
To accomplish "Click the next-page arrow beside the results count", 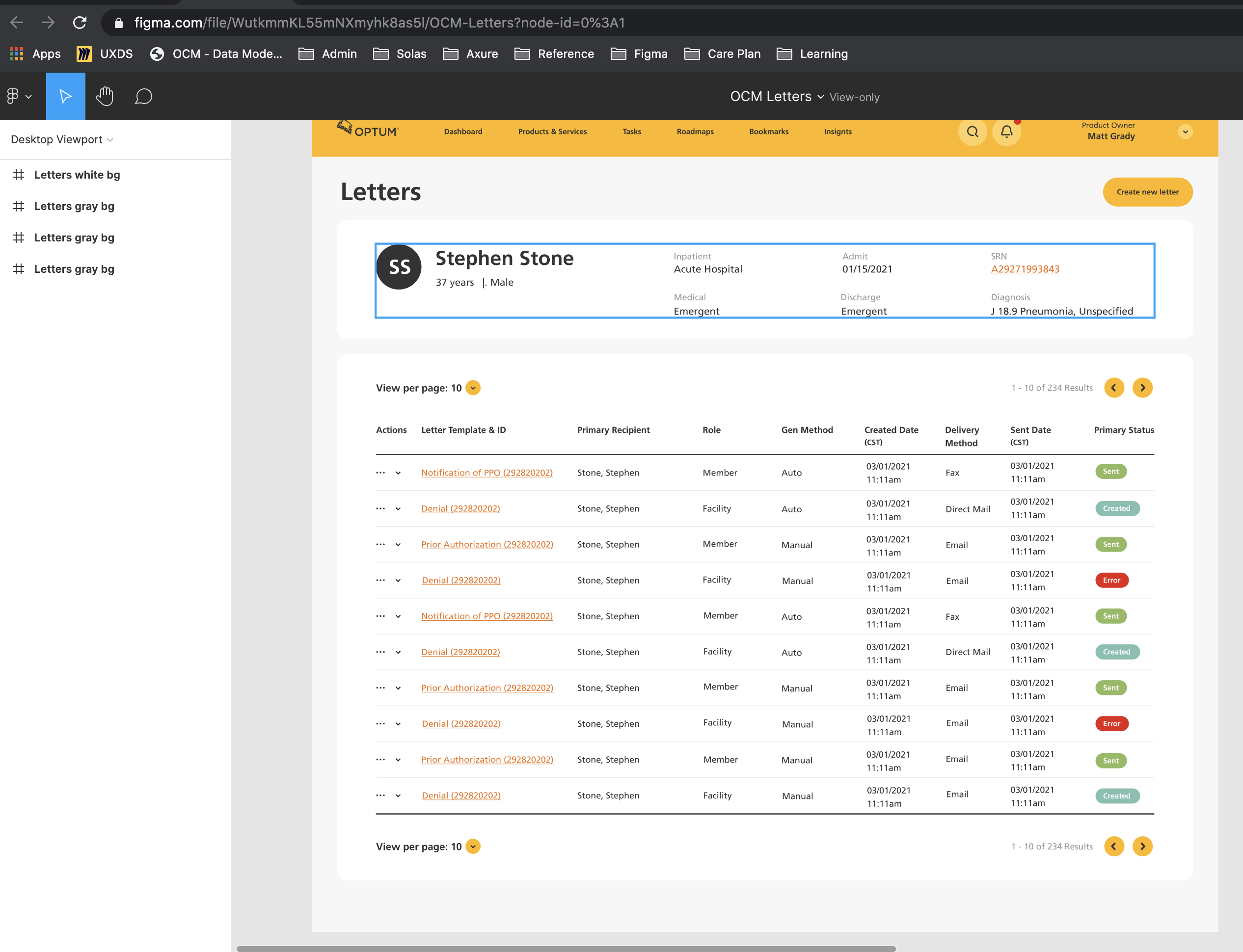I will (x=1143, y=388).
